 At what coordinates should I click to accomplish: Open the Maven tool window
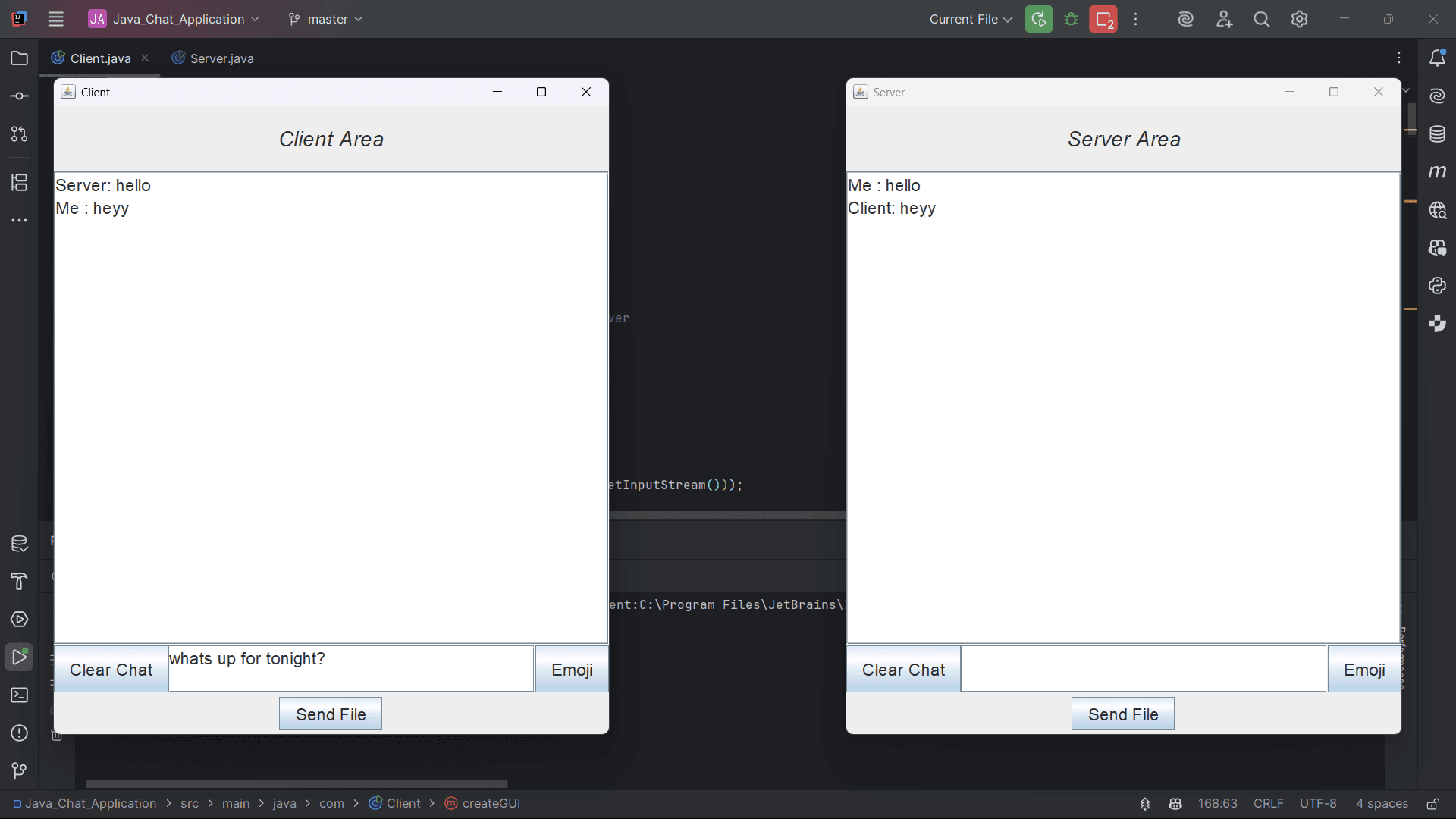click(x=1438, y=172)
